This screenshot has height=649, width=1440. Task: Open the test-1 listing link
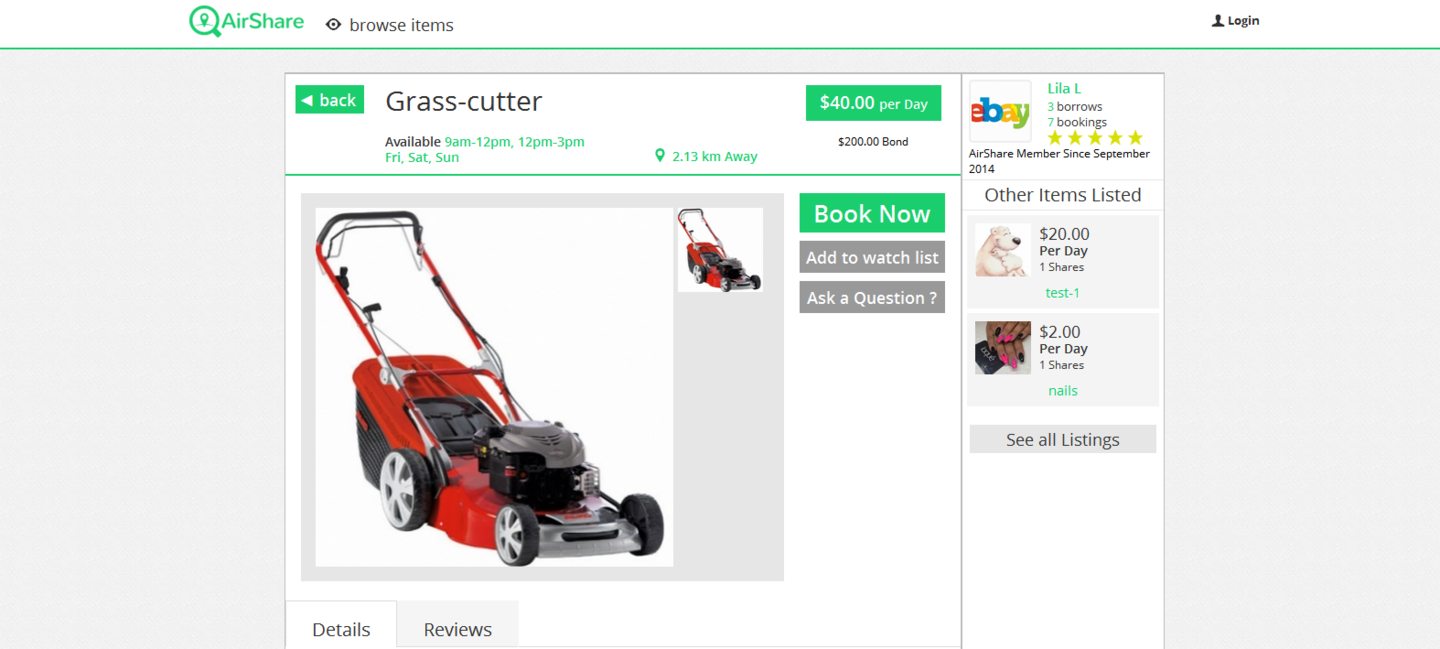click(x=1063, y=293)
